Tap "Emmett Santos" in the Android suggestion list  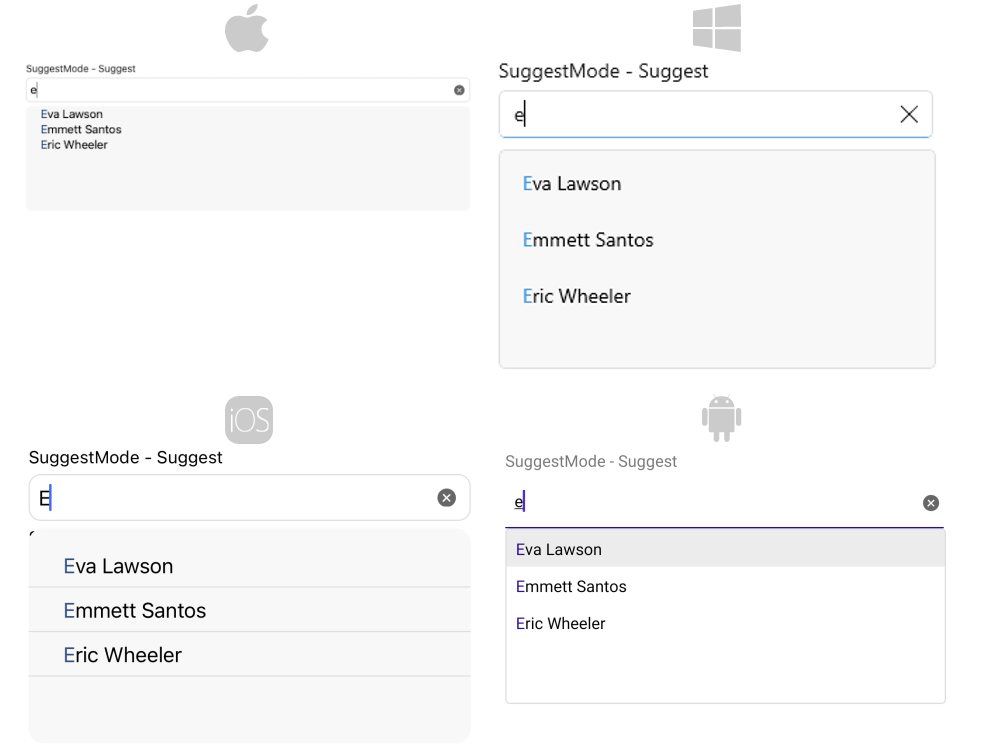coord(571,587)
